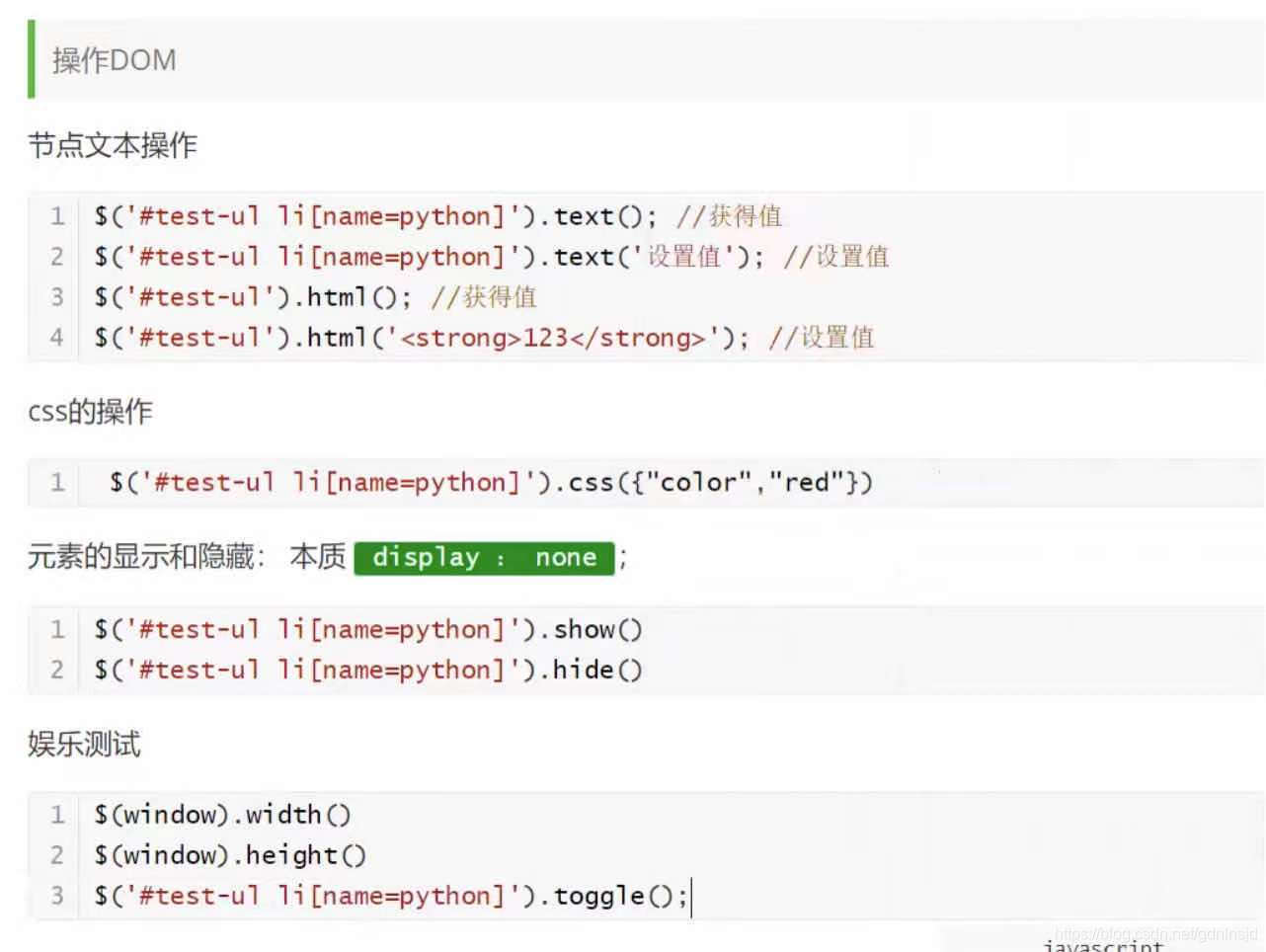
Task: Click the code line ending with .hide()
Action: coord(367,670)
